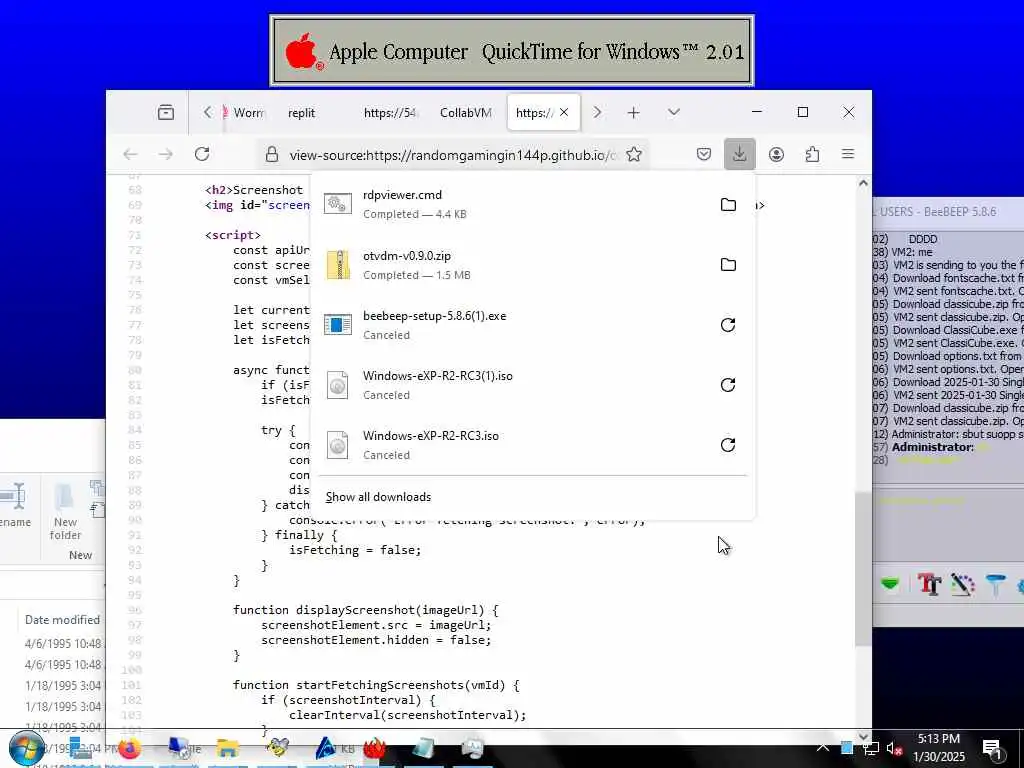Open the Firefox hamburger menu
Image resolution: width=1024 pixels, height=768 pixels.
848,154
